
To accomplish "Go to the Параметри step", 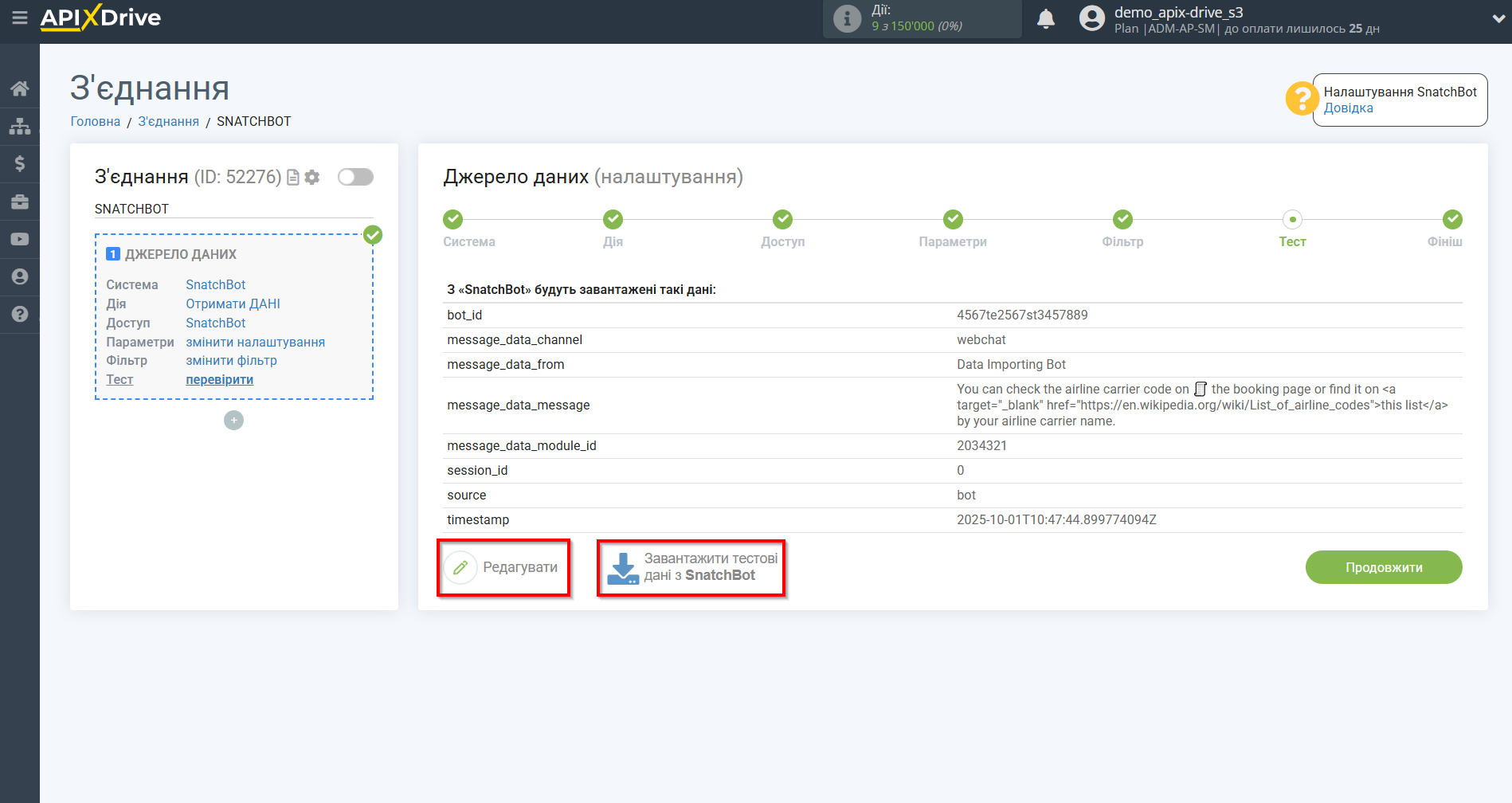I will (953, 220).
